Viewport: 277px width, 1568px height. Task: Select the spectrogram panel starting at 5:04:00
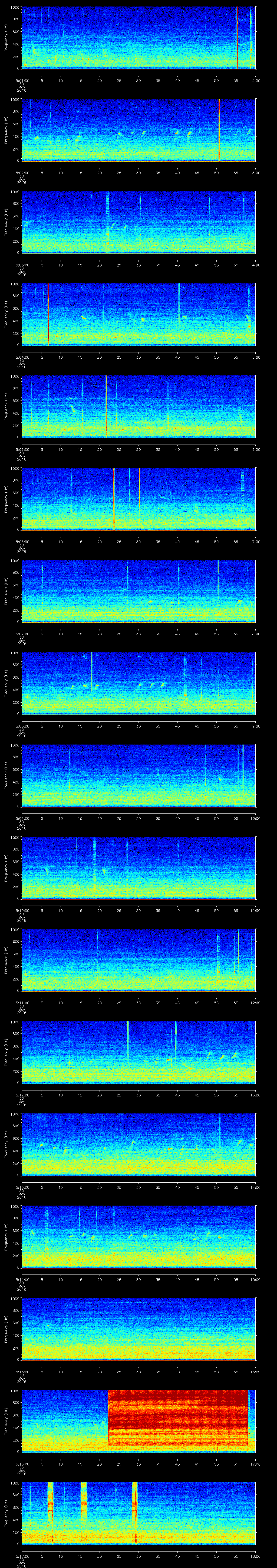click(139, 314)
